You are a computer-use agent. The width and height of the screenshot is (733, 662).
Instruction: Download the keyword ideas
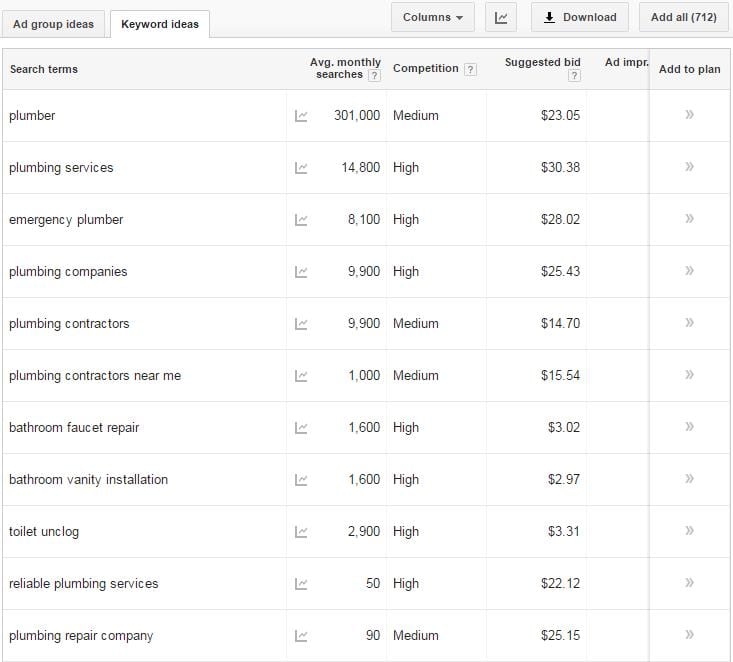coord(580,18)
